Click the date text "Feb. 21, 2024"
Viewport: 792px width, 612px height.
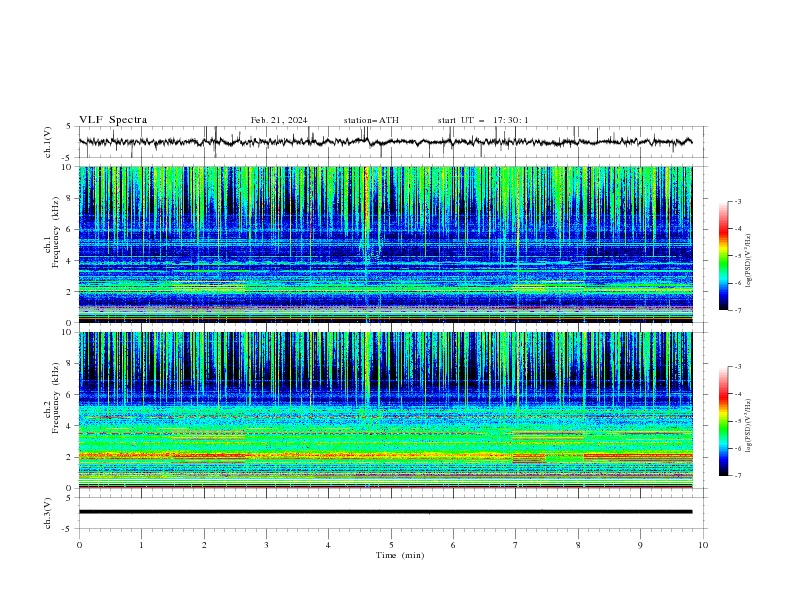(279, 120)
